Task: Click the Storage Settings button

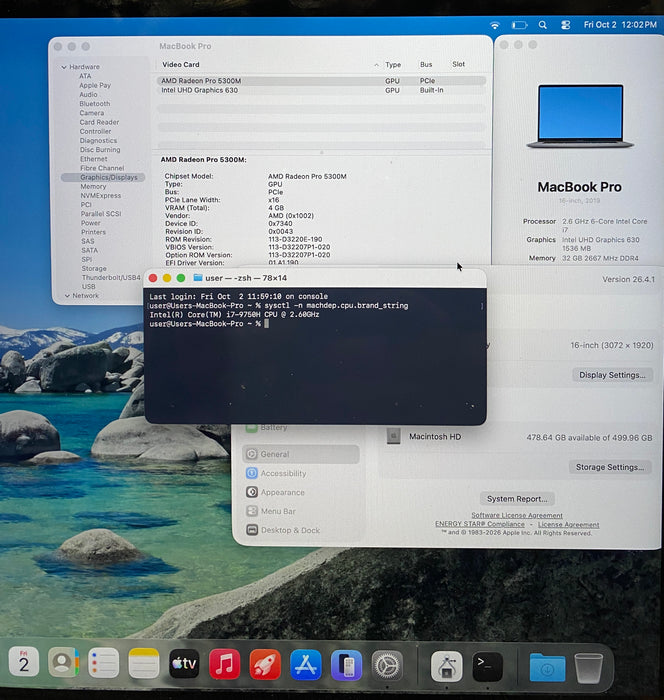Action: (x=610, y=467)
